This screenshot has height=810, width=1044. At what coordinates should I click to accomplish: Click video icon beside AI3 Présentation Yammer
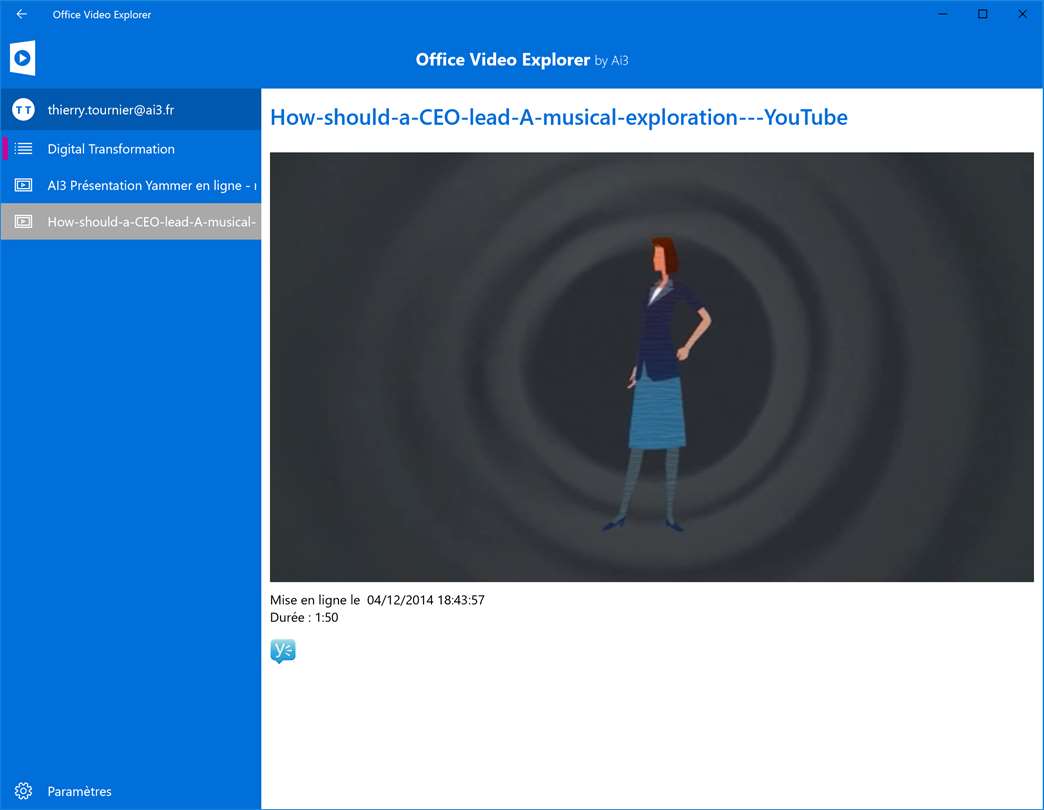point(23,185)
